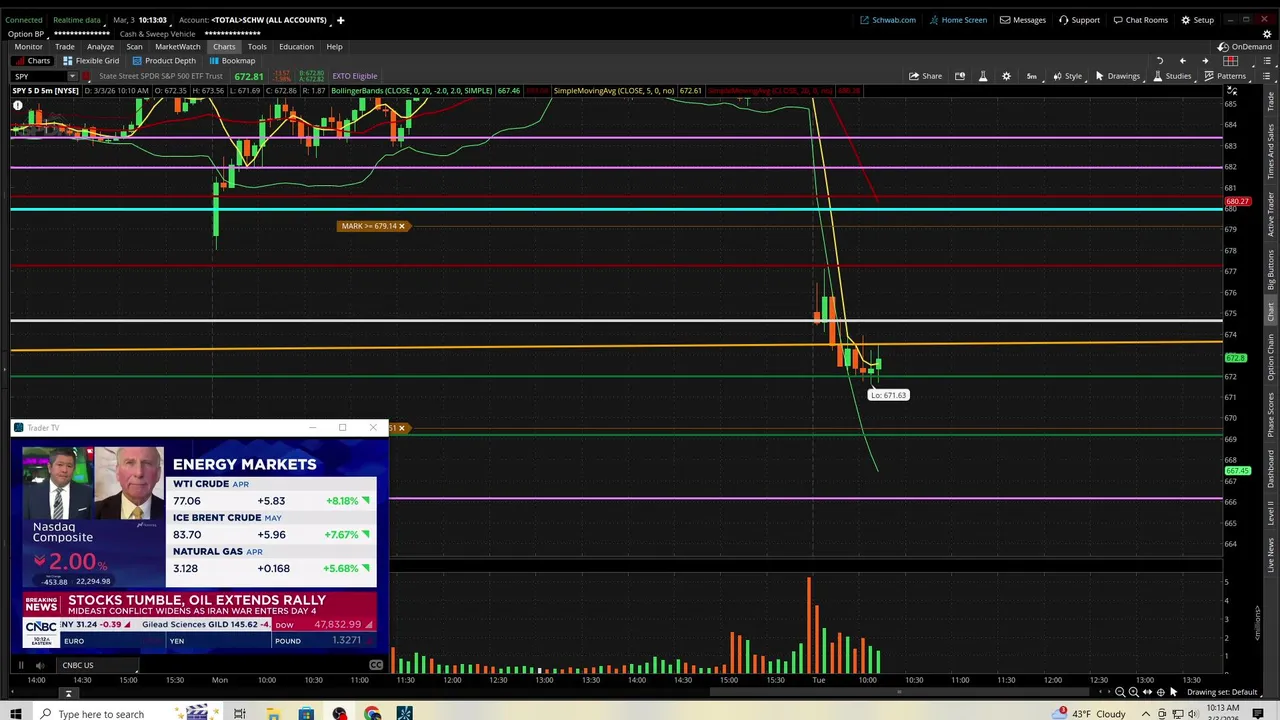
Task: Switch to Product Depth sub-tab
Action: [163, 61]
